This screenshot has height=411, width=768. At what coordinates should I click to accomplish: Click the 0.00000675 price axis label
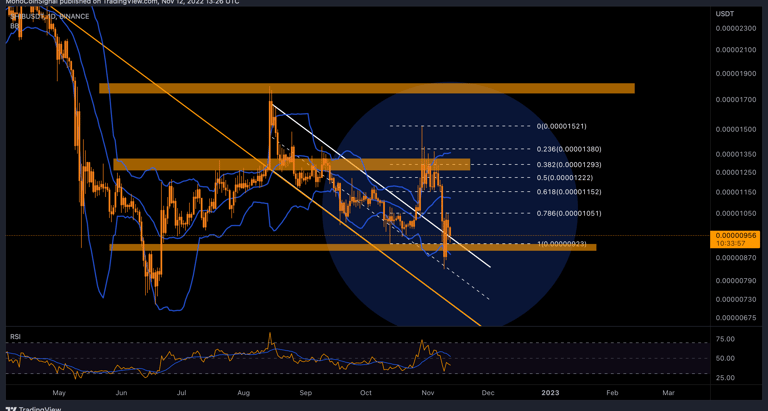pyautogui.click(x=736, y=317)
